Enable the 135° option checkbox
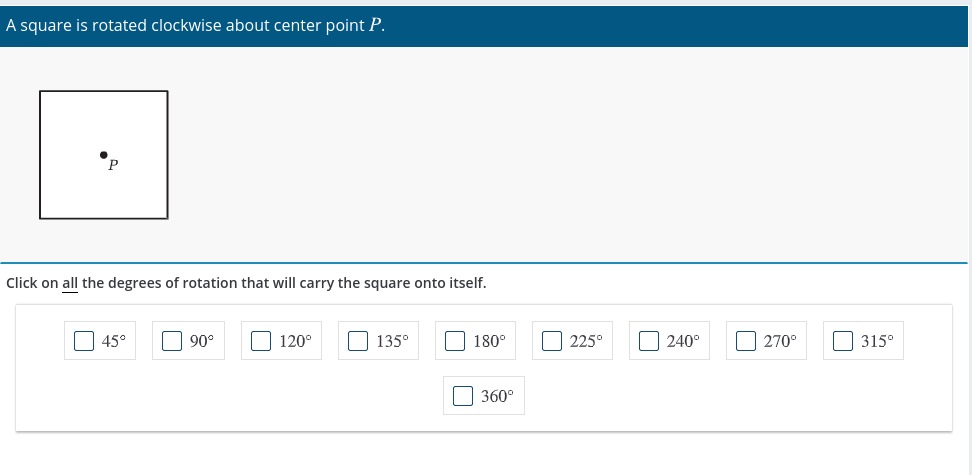Screen dimensions: 972x475 (x=358, y=340)
